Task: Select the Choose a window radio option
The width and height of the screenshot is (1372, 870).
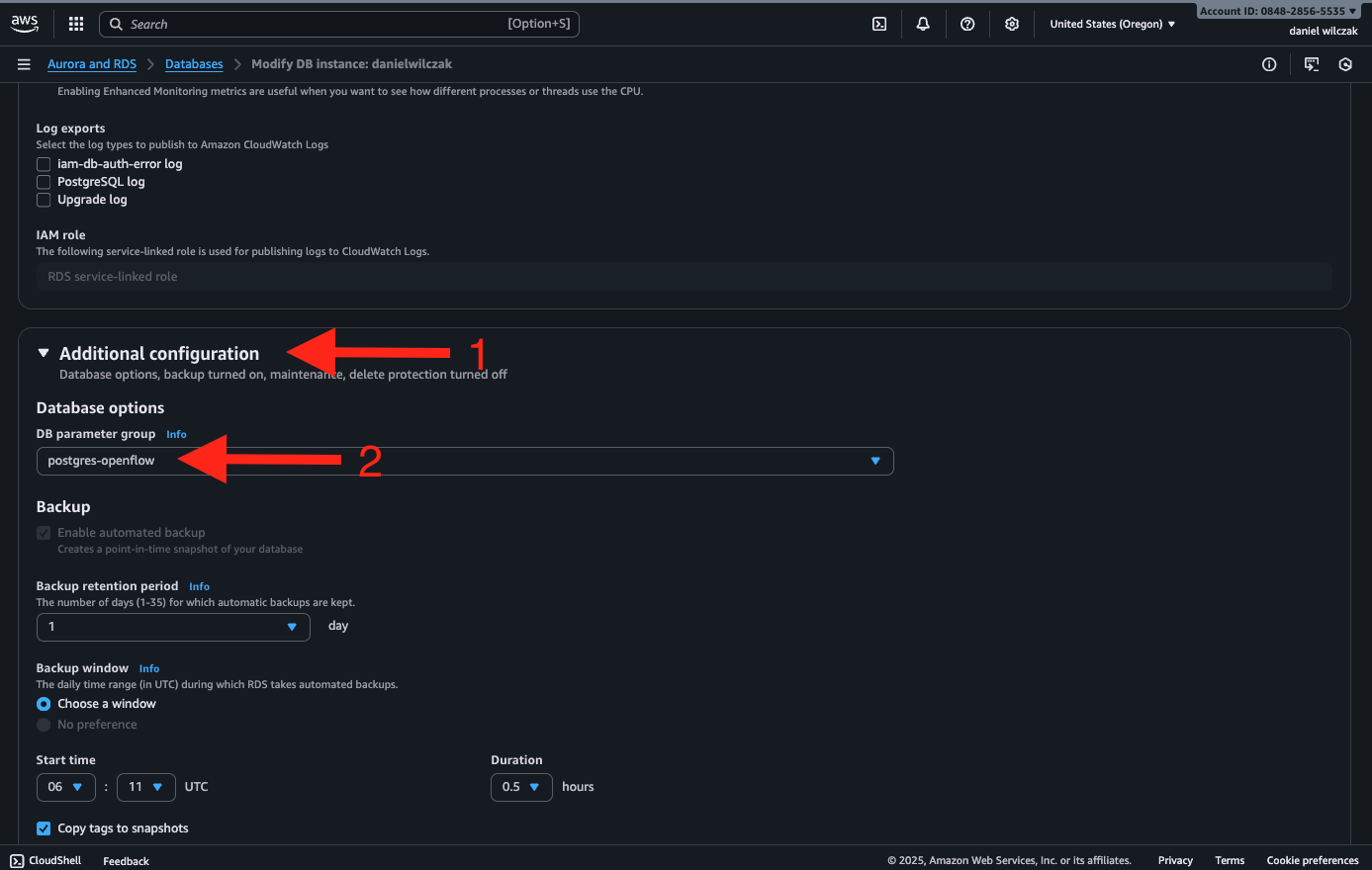Action: (44, 704)
